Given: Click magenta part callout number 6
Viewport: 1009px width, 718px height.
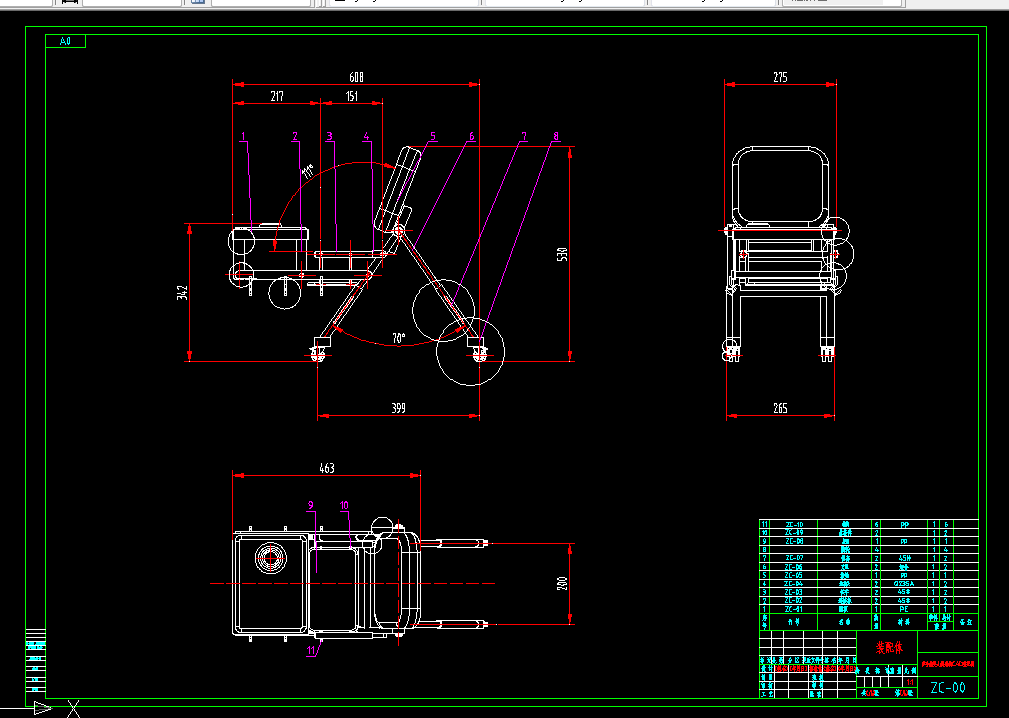Looking at the screenshot, I should pyautogui.click(x=472, y=136).
